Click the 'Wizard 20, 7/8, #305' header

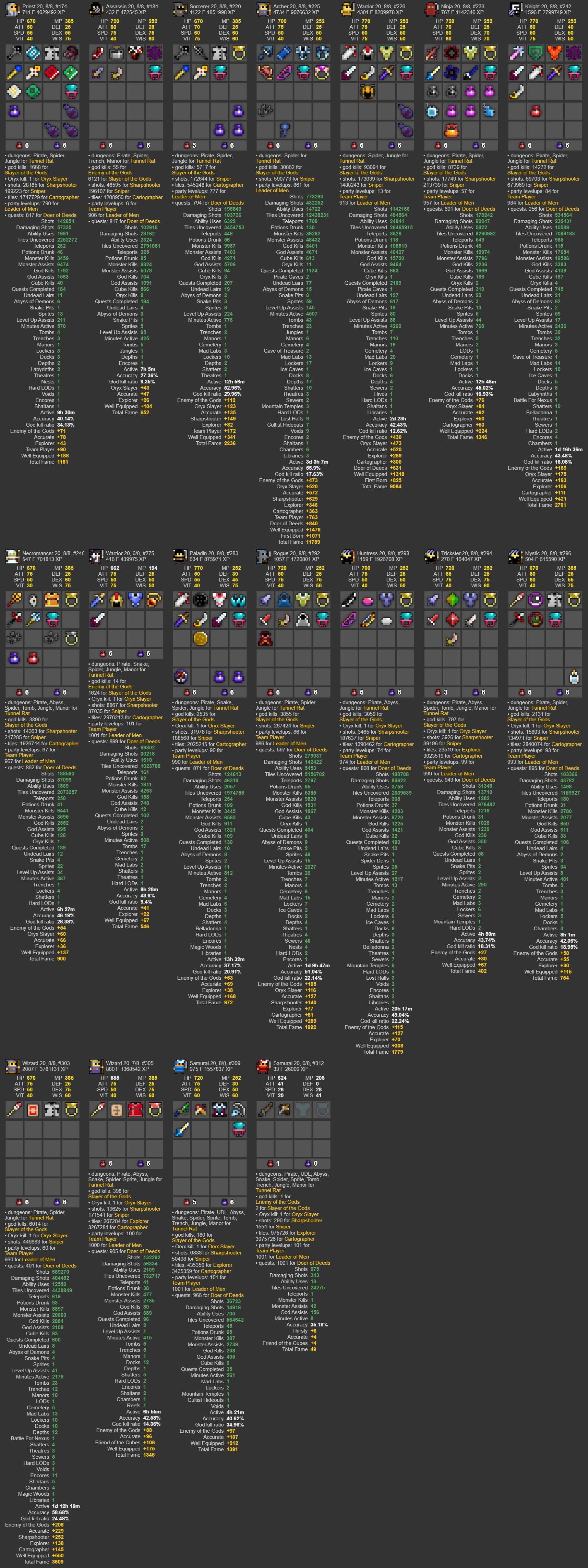click(x=130, y=1063)
